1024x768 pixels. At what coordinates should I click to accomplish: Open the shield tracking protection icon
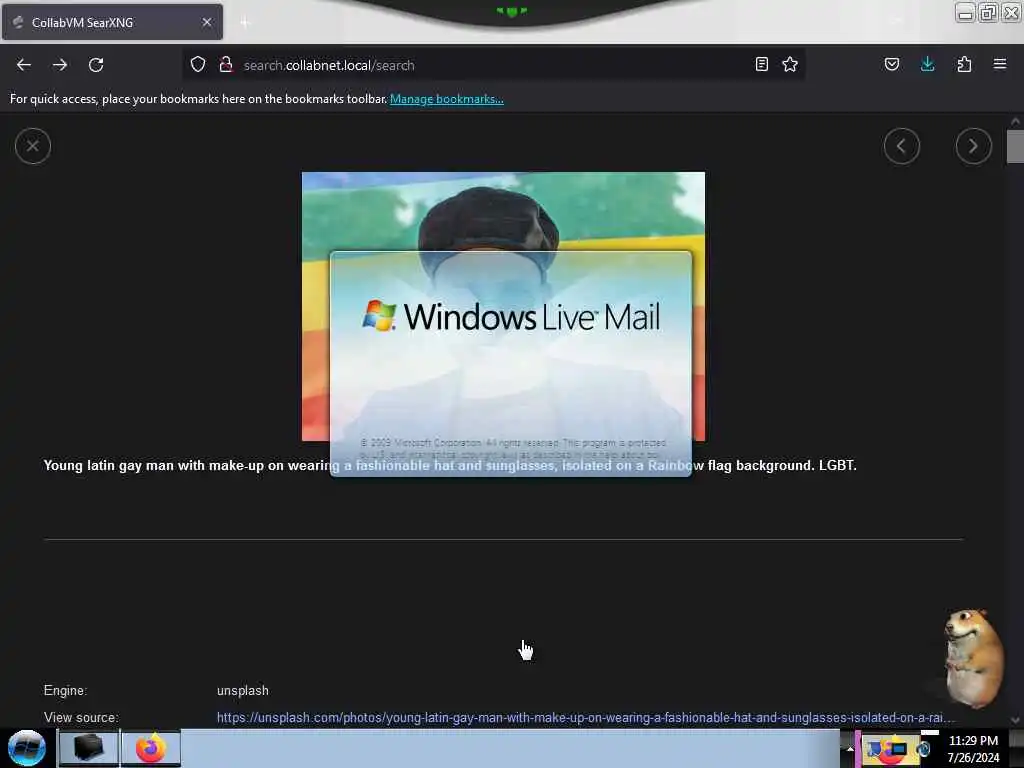pos(198,64)
